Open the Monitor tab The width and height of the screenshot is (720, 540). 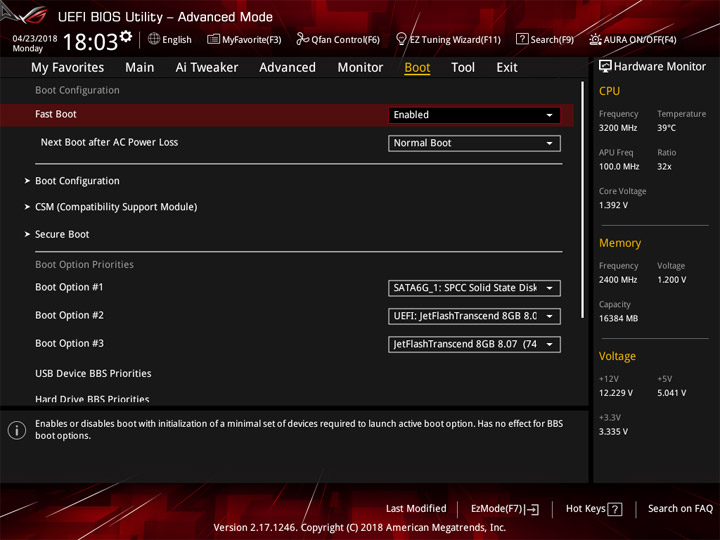pos(360,68)
